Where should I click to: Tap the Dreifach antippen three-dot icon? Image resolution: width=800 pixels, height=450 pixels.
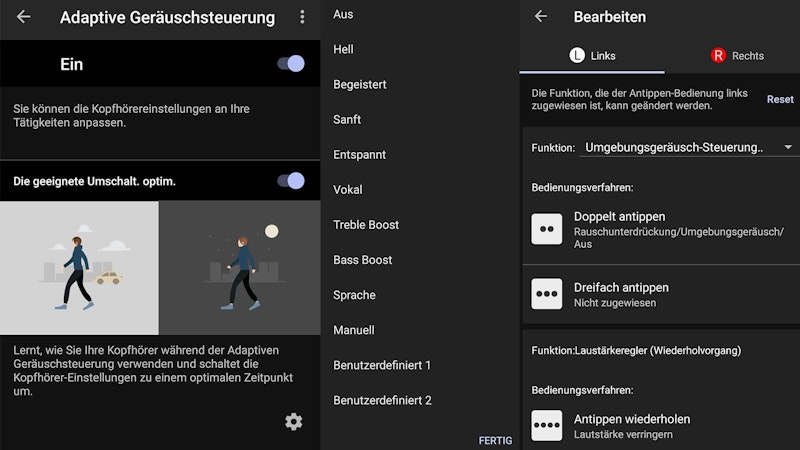pyautogui.click(x=547, y=294)
